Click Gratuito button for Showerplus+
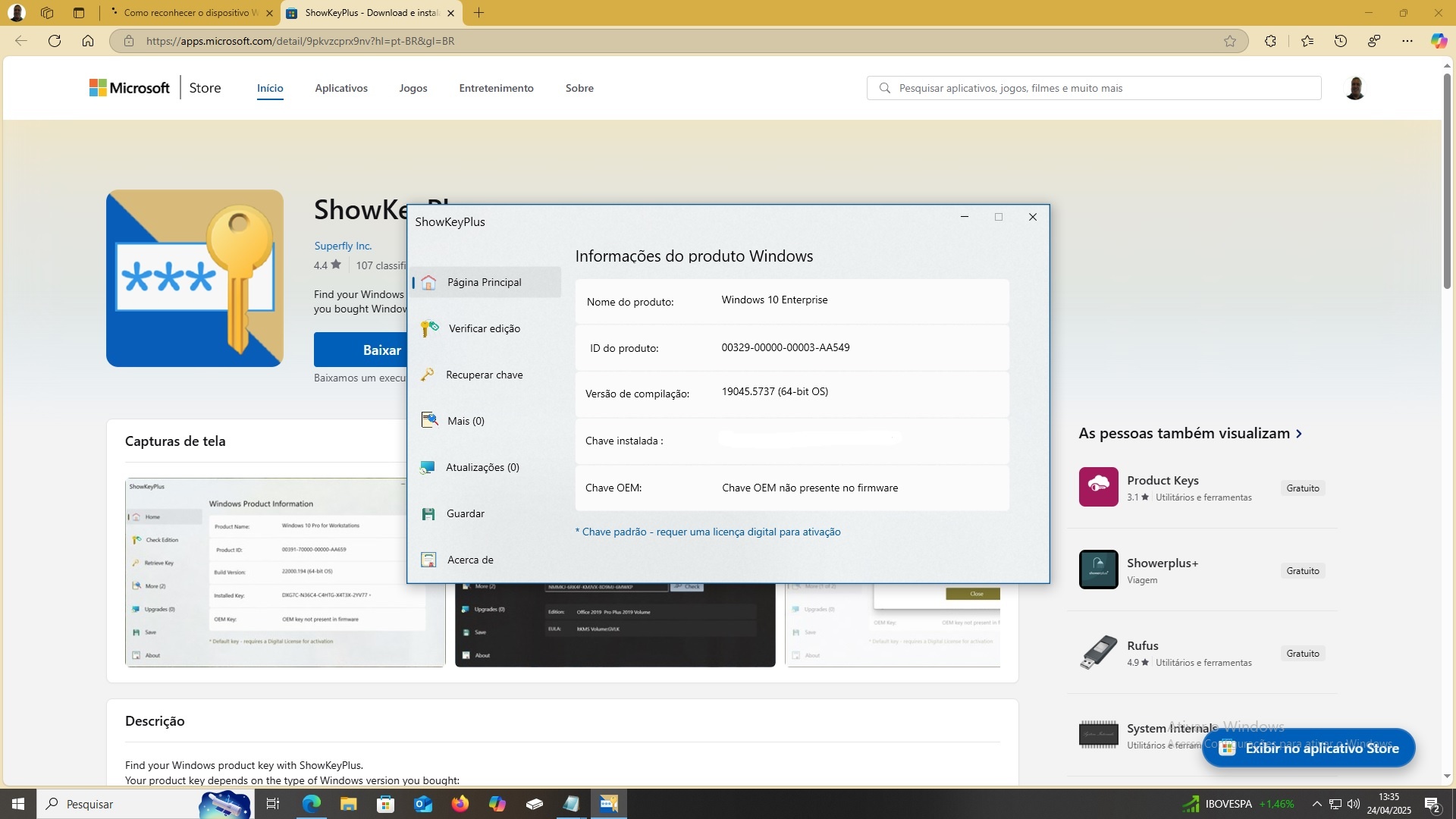The height and width of the screenshot is (819, 1456). 1303,570
